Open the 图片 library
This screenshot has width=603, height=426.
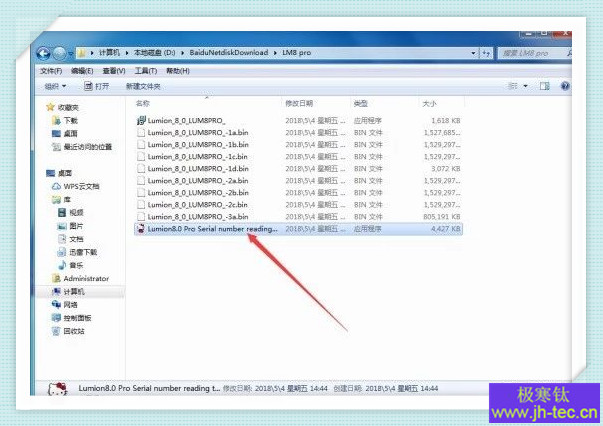[76, 226]
